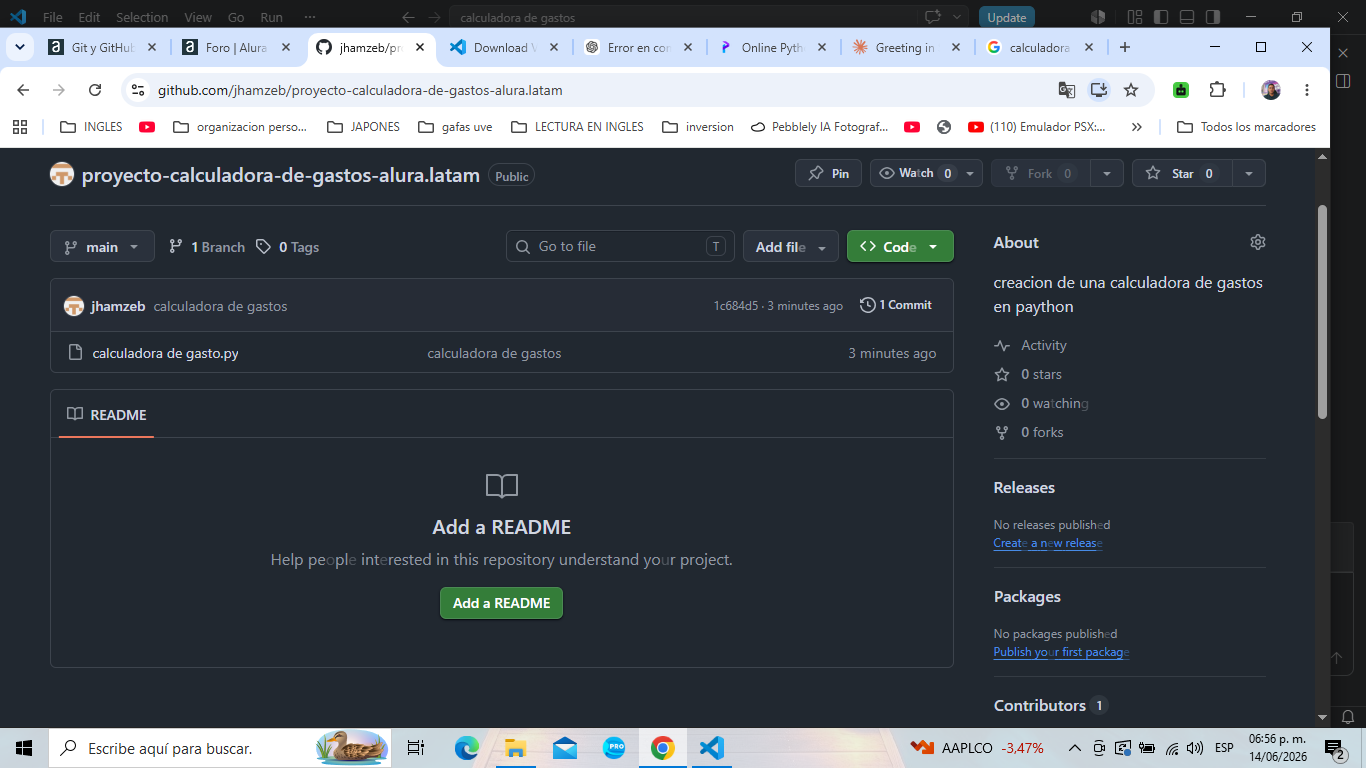Screen dimensions: 1366x768
Task: Pin the repository with Pin button
Action: [828, 173]
